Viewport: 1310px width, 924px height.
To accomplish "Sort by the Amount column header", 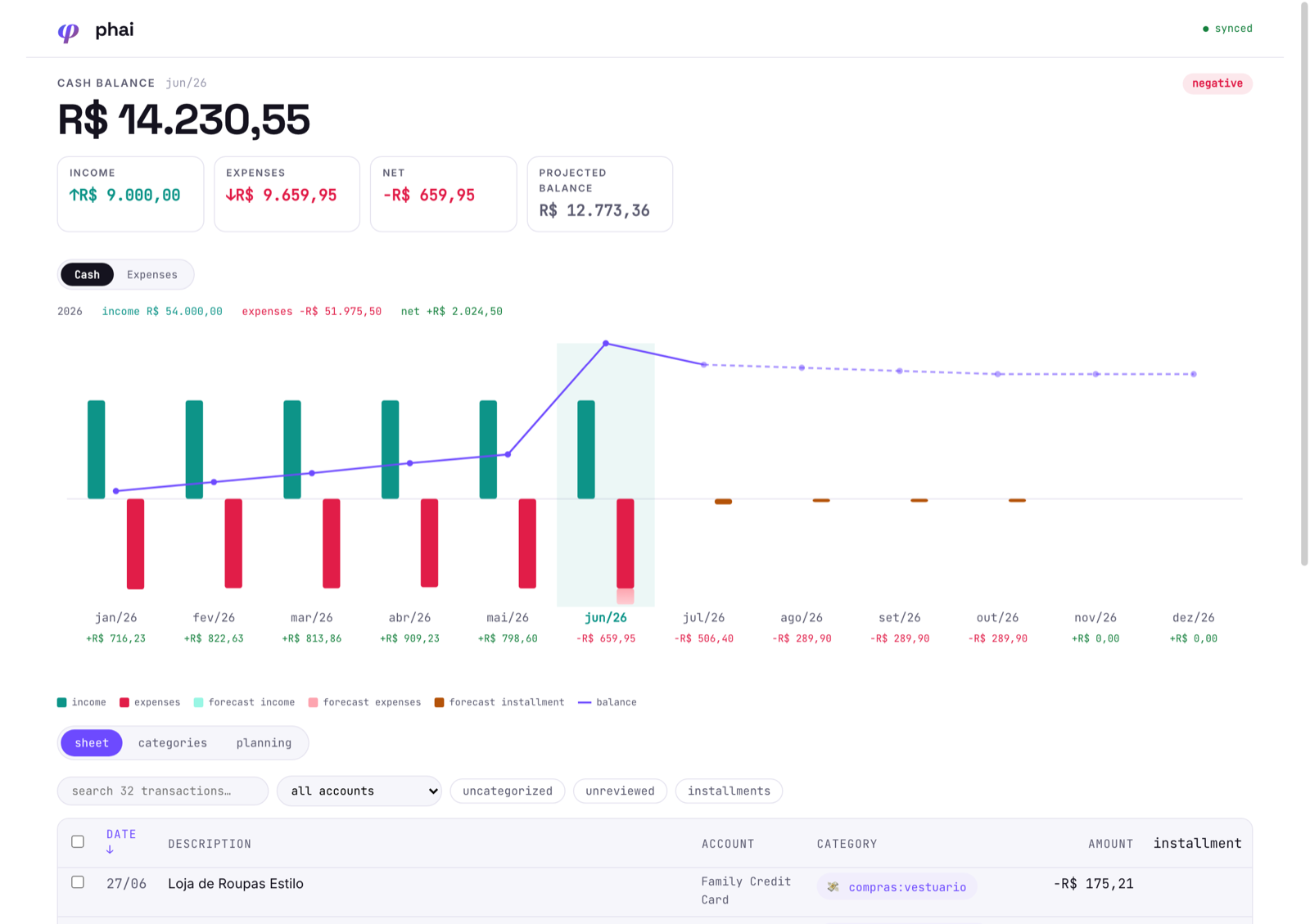I will (1111, 844).
